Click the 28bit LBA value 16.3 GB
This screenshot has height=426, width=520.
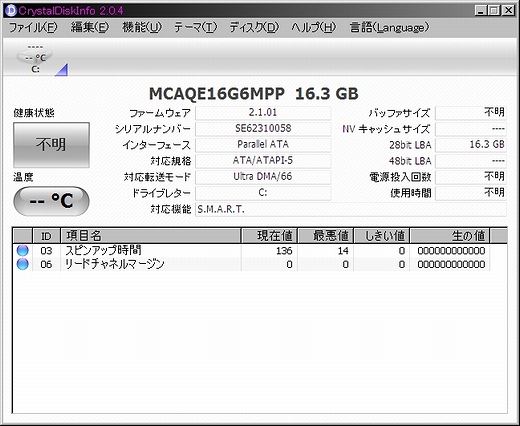click(471, 145)
